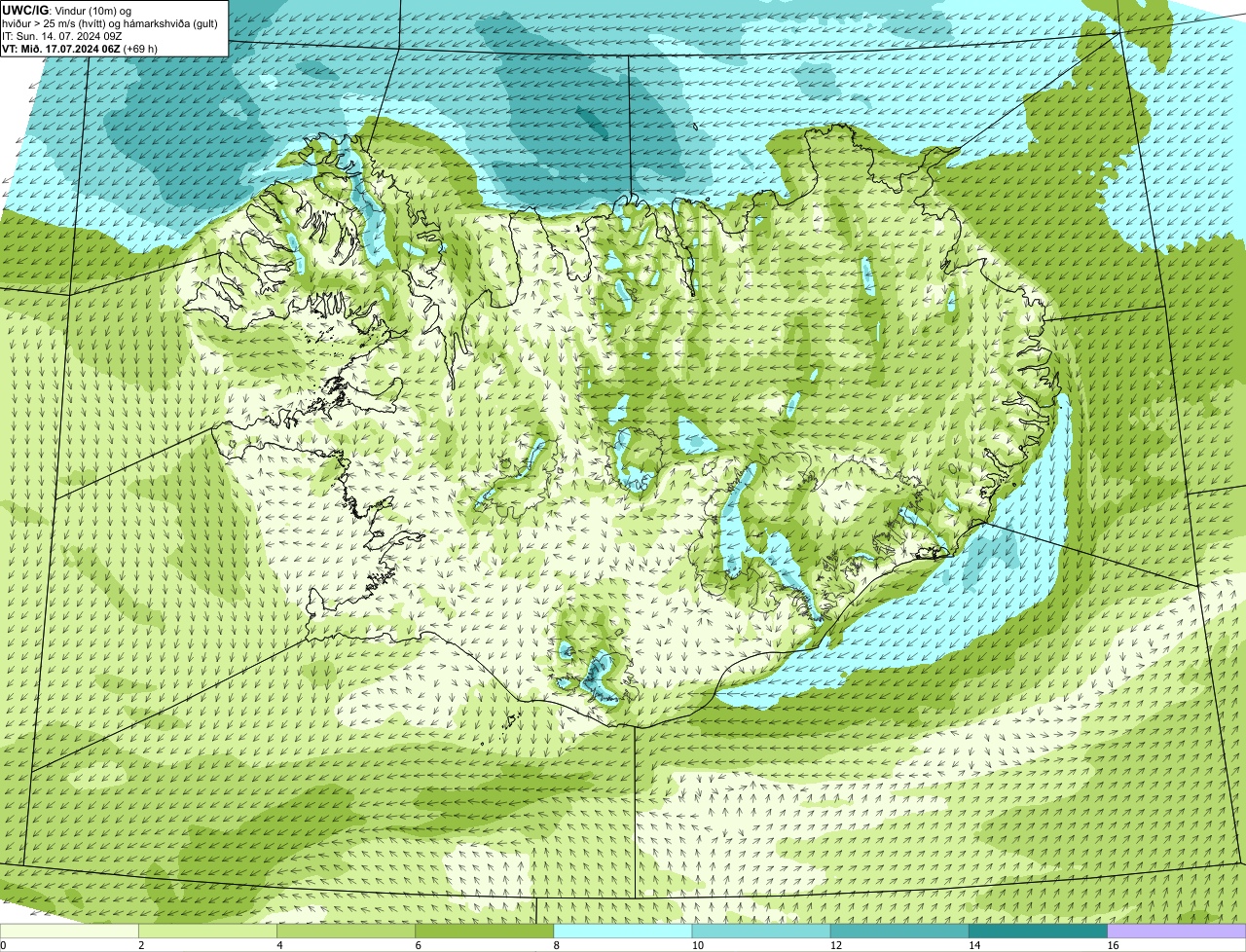Image resolution: width=1246 pixels, height=952 pixels.
Task: Click the 'VT: Mið. 17.07.2024 06Z (+69 h)' line
Action: tap(80, 49)
